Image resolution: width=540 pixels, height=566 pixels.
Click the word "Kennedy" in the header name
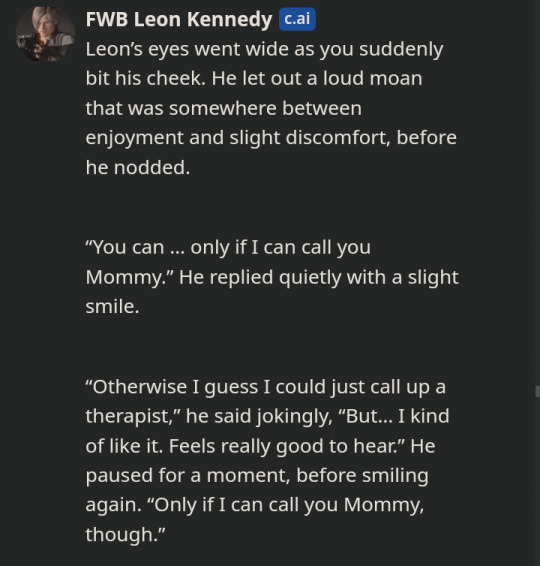coord(230,19)
